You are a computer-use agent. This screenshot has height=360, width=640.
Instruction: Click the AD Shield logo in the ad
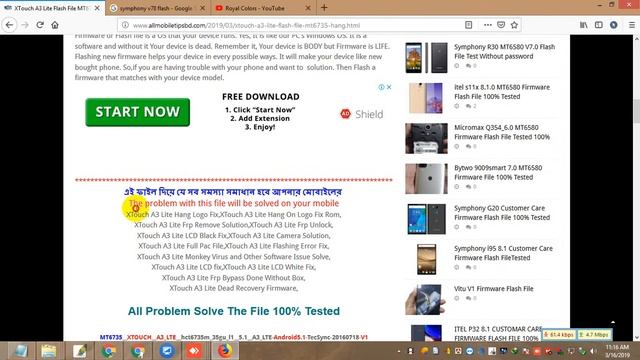[x=362, y=114]
